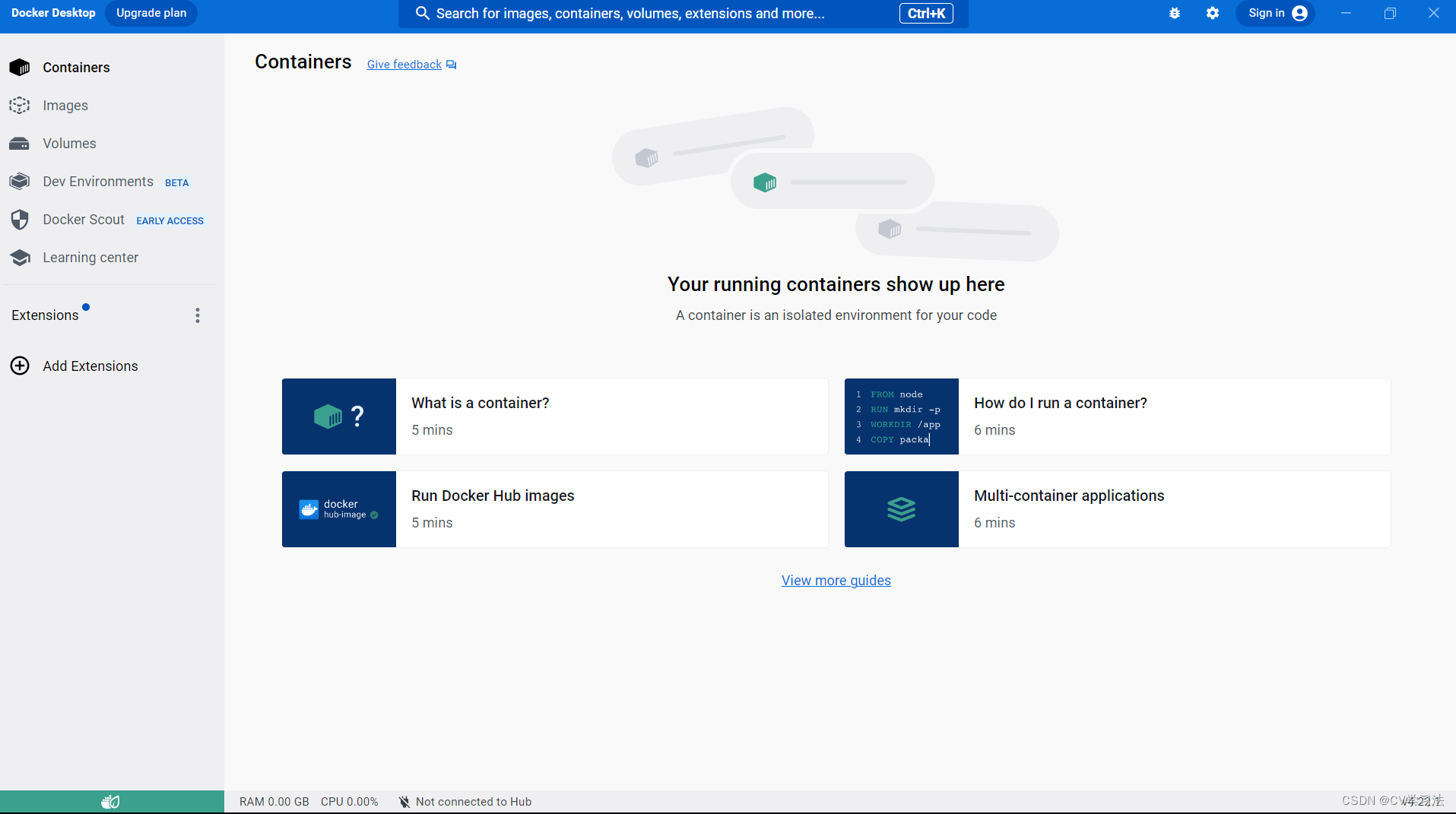Select Containers in the sidebar

(x=76, y=68)
